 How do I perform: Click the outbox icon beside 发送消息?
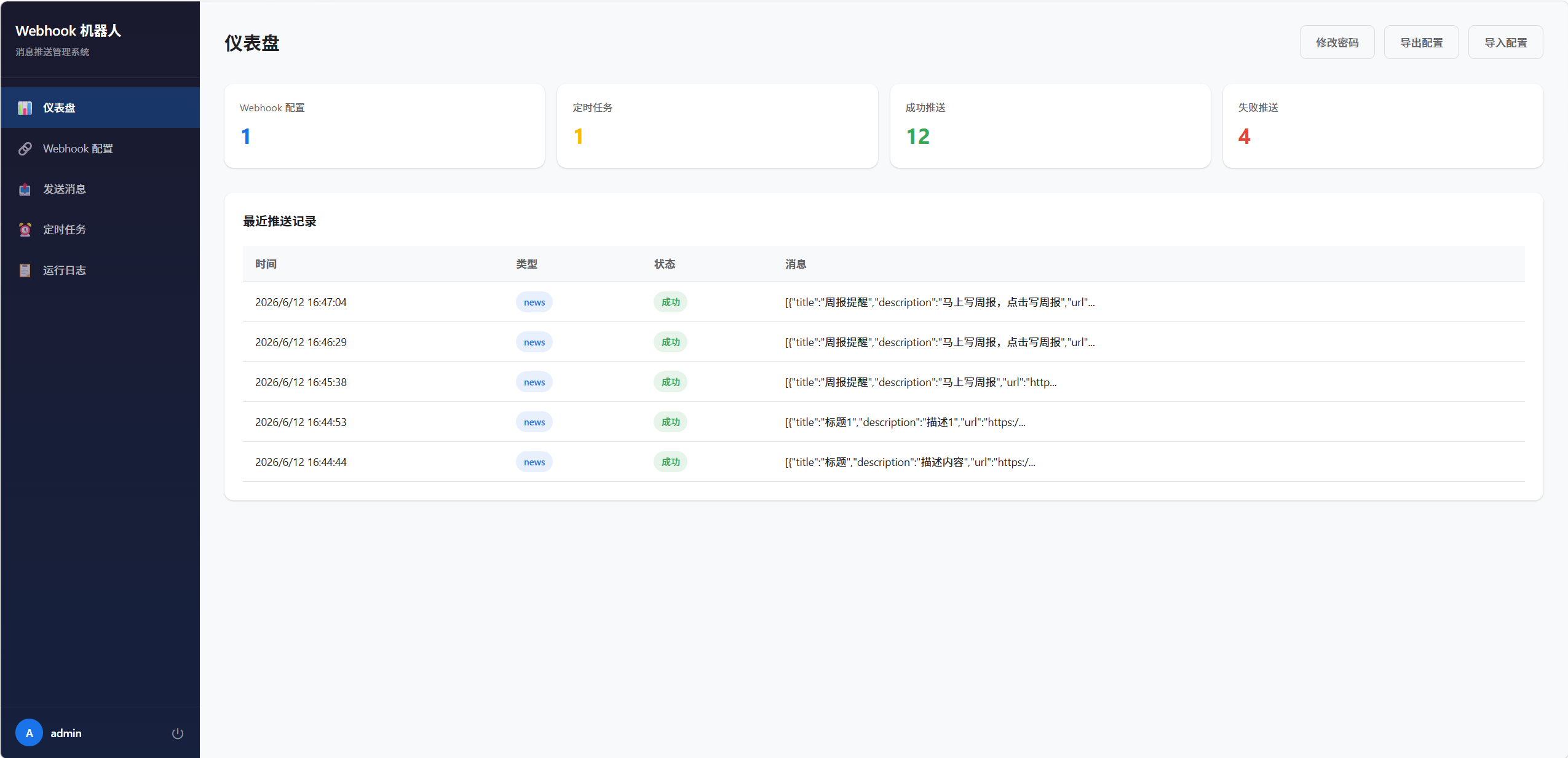[25, 189]
